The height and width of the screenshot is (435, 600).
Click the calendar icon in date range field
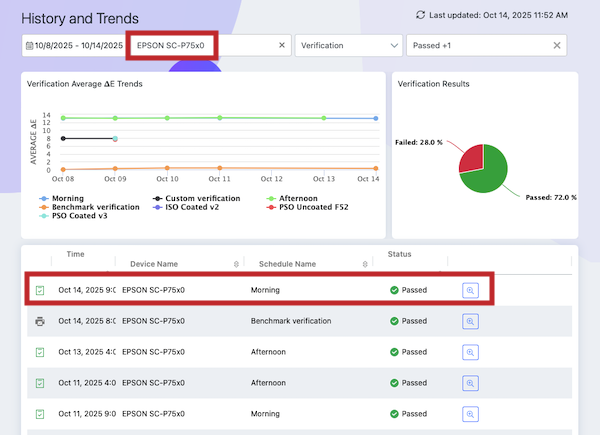(x=28, y=46)
